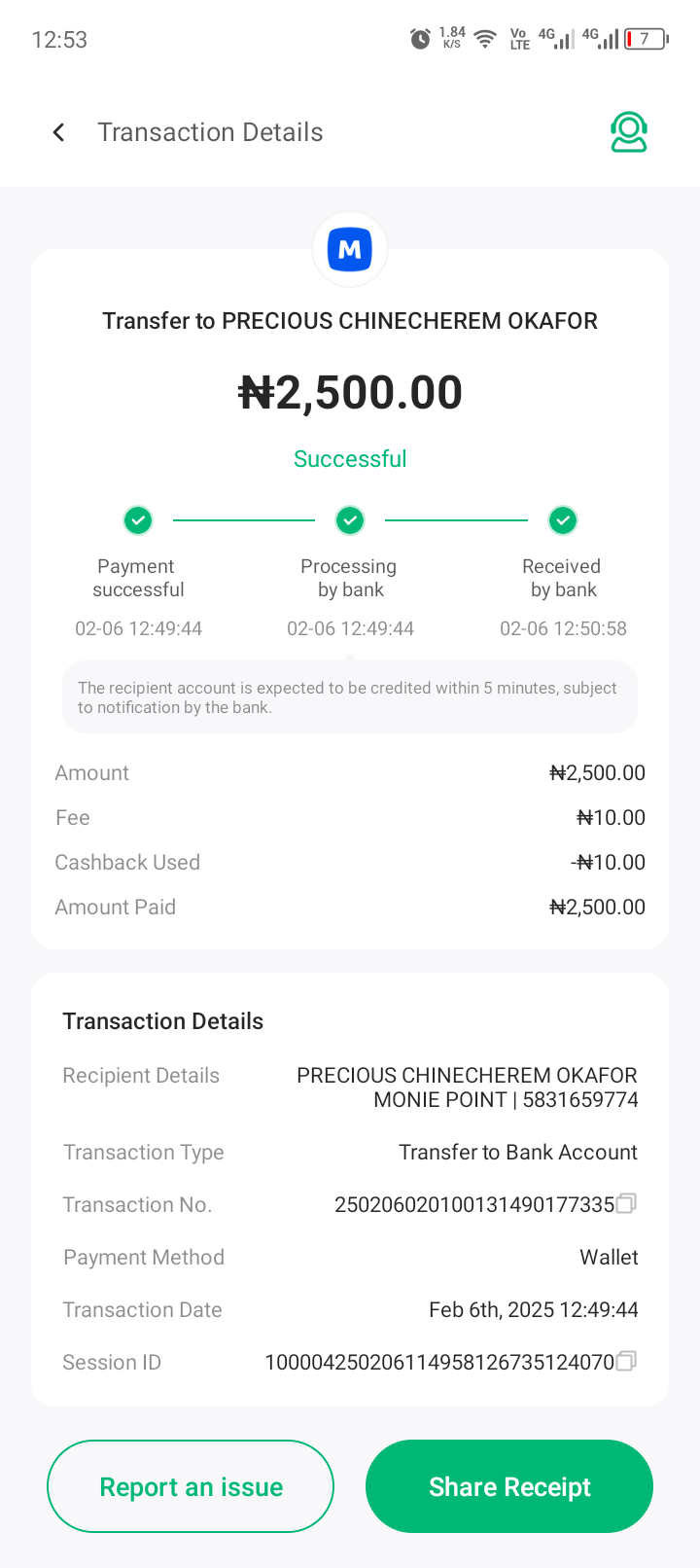Select the transaction number text
This screenshot has height=1568, width=700.
click(473, 1205)
